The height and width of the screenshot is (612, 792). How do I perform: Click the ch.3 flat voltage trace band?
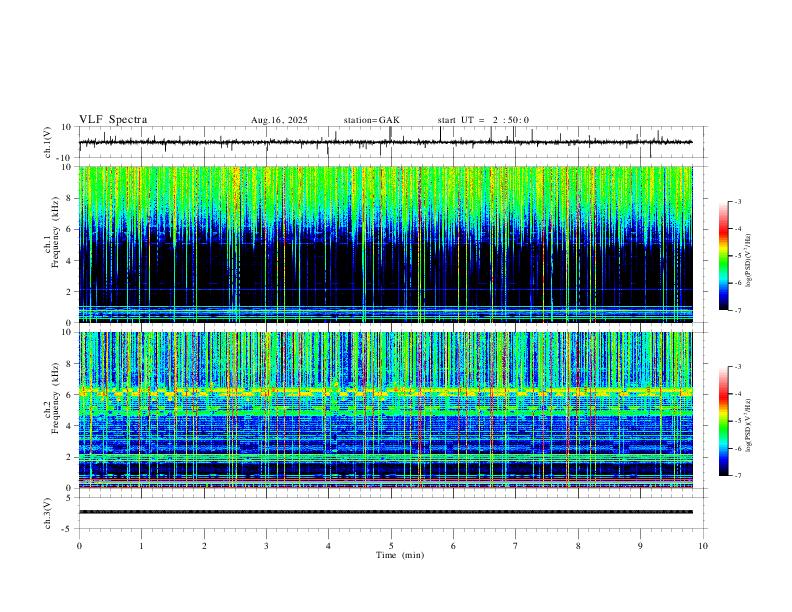pyautogui.click(x=385, y=512)
